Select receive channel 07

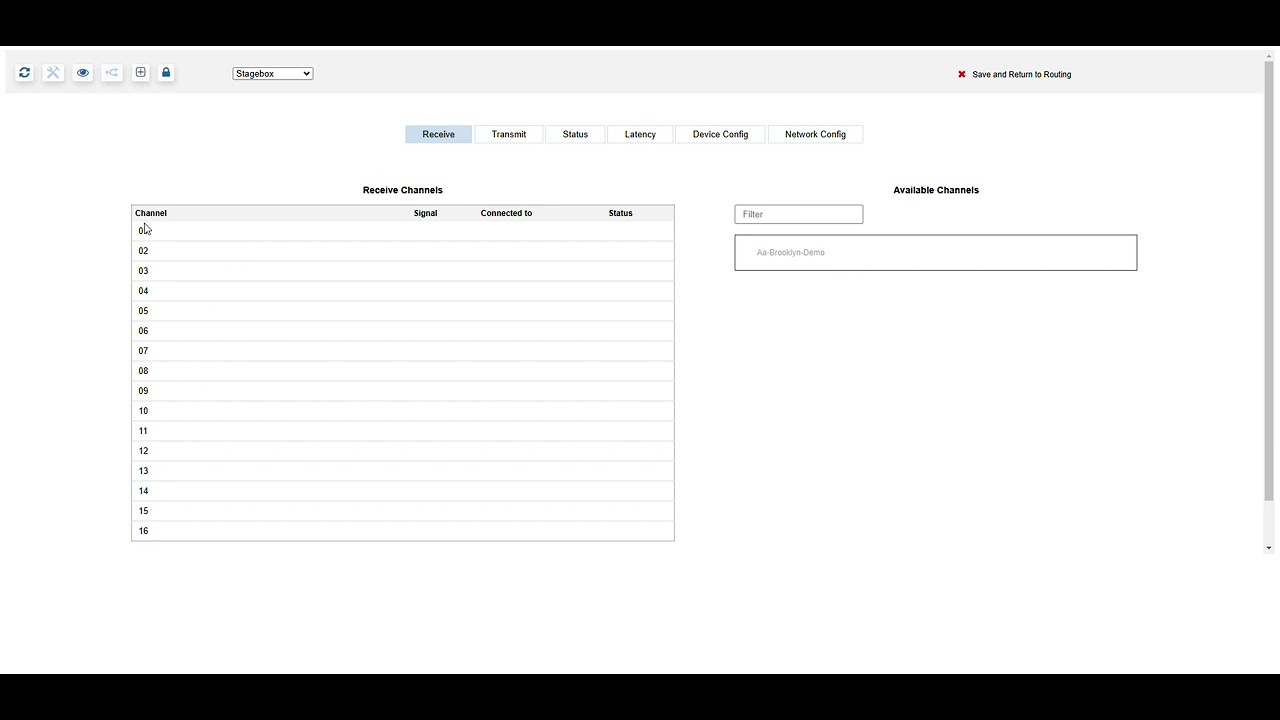click(x=403, y=351)
